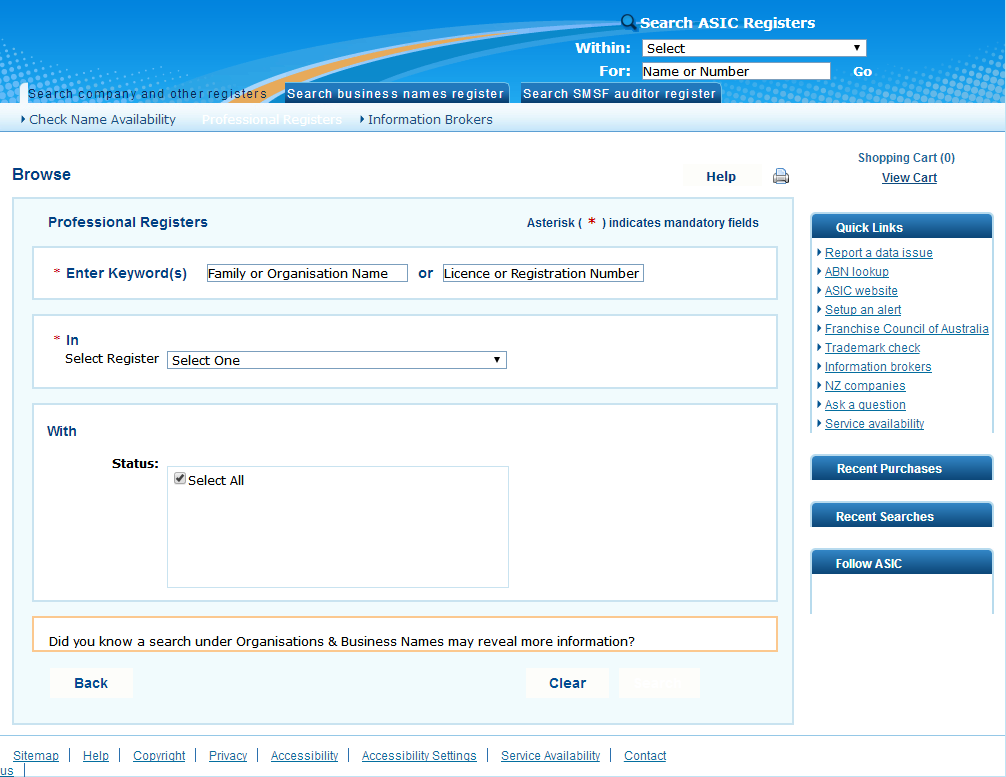
Task: Click the Name or Number search field
Action: [x=736, y=71]
